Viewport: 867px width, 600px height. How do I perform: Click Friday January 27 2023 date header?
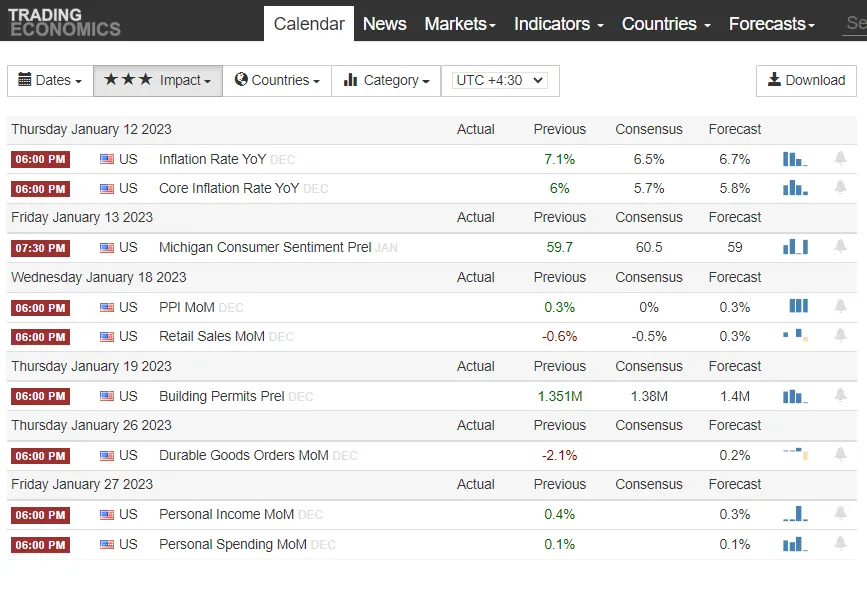82,484
